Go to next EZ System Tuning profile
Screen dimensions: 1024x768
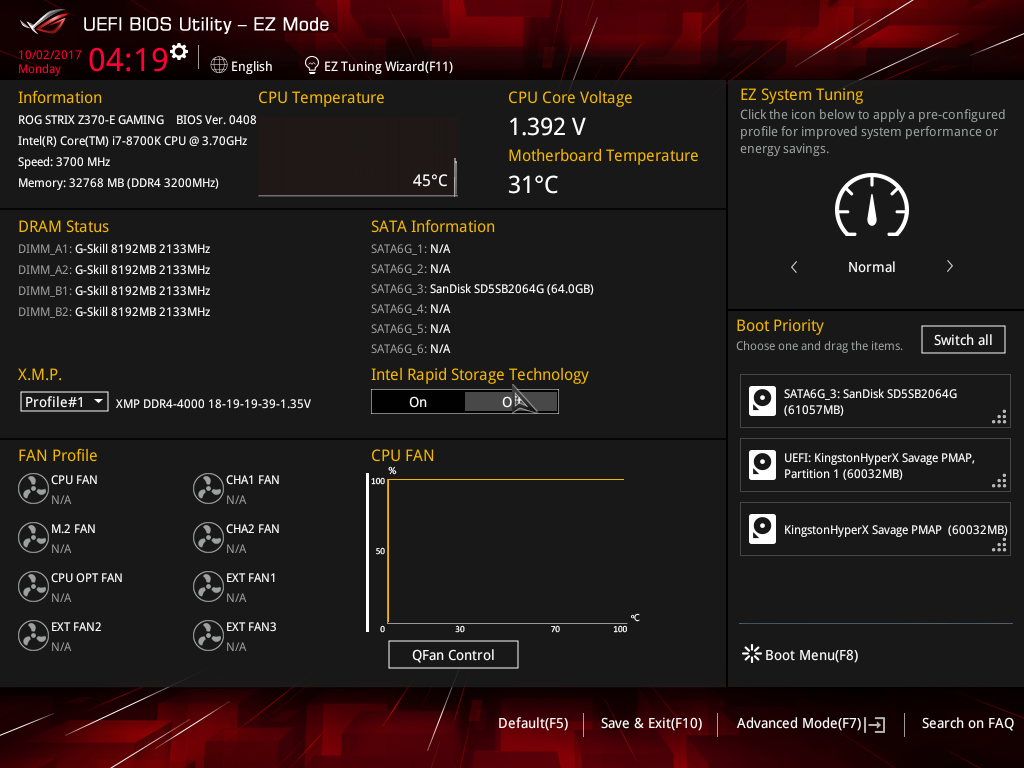coord(950,266)
